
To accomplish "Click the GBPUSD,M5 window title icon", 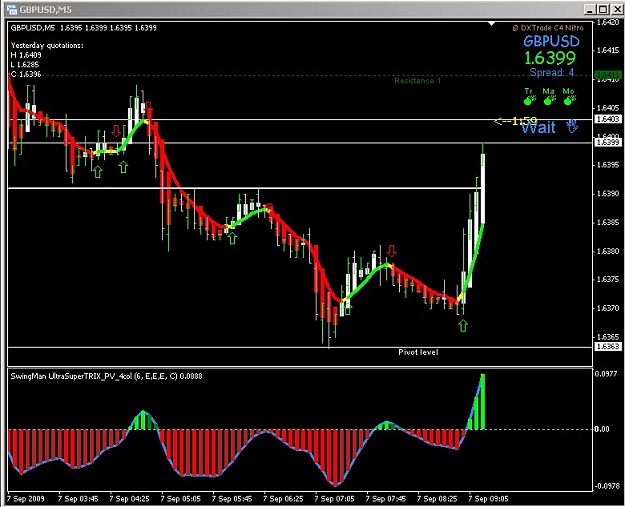I will 12,9.
